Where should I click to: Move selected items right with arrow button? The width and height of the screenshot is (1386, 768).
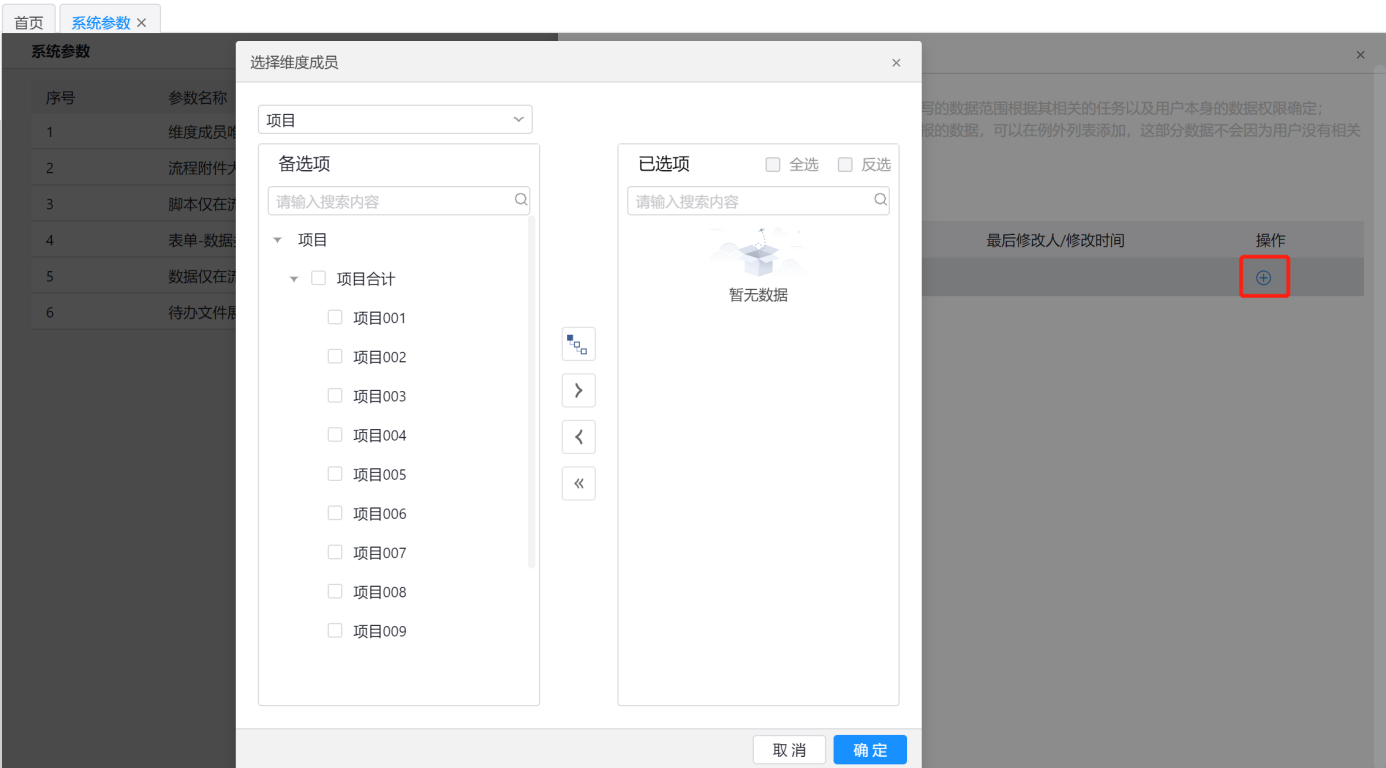point(578,390)
